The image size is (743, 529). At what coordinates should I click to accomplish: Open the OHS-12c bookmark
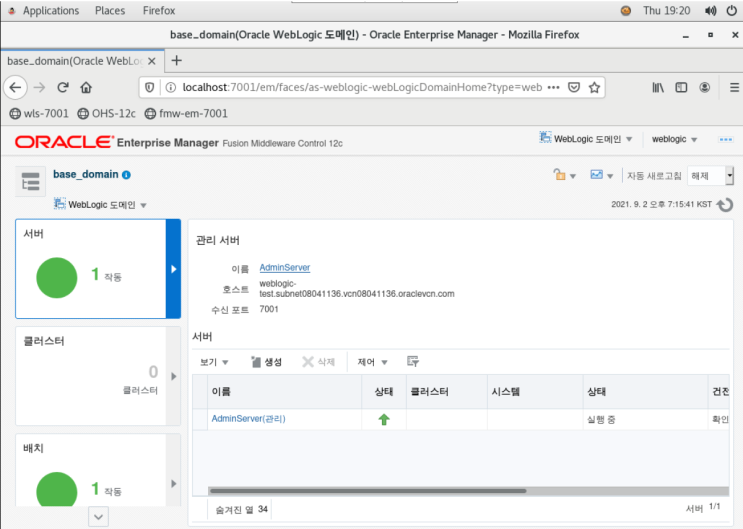[107, 114]
